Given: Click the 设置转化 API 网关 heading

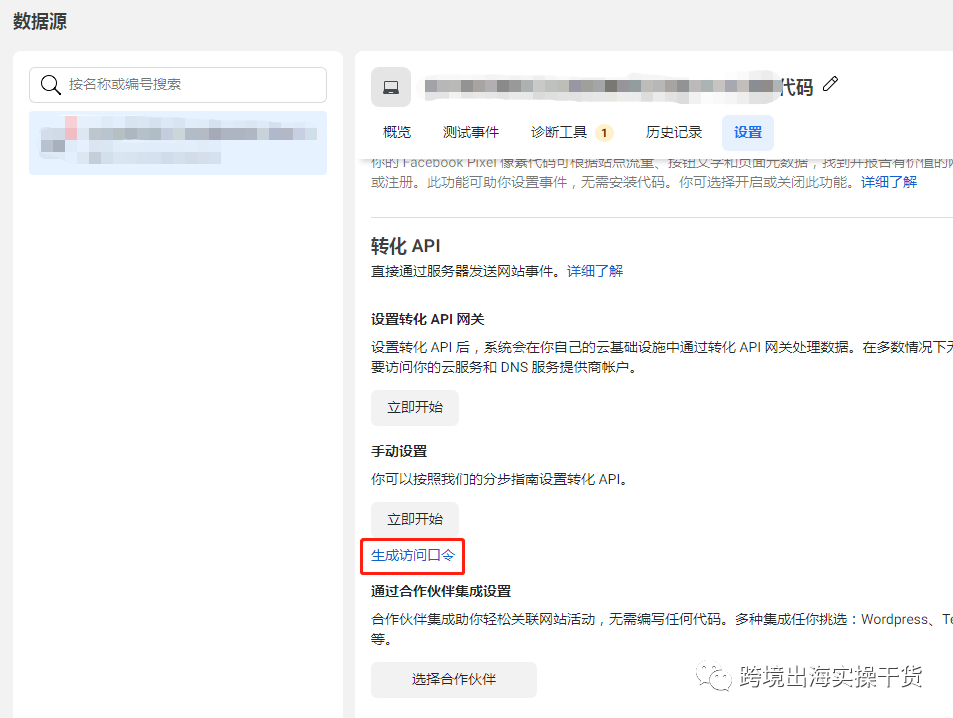Looking at the screenshot, I should click(428, 319).
